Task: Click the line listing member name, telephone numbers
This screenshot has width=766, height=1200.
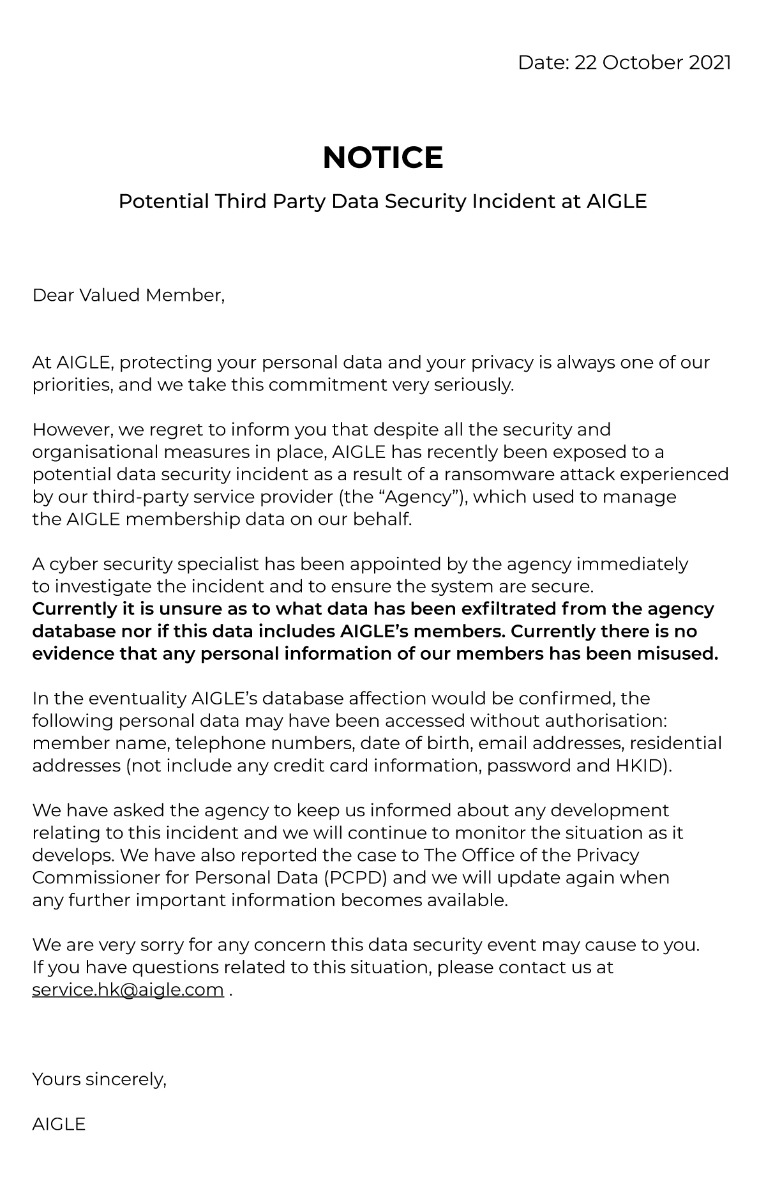Action: (x=377, y=744)
